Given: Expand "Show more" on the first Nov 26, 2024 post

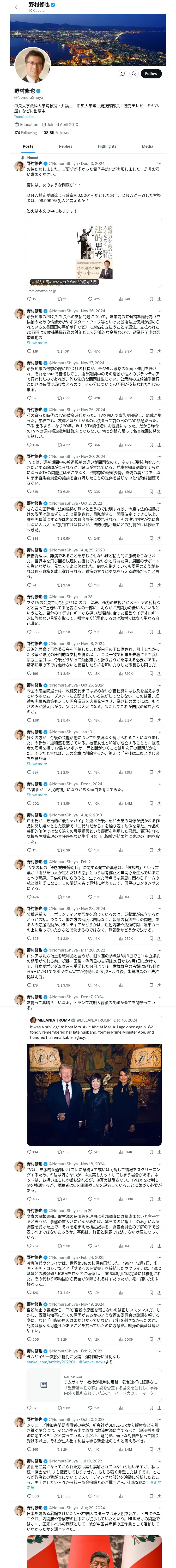Looking at the screenshot, I should click(x=37, y=343).
